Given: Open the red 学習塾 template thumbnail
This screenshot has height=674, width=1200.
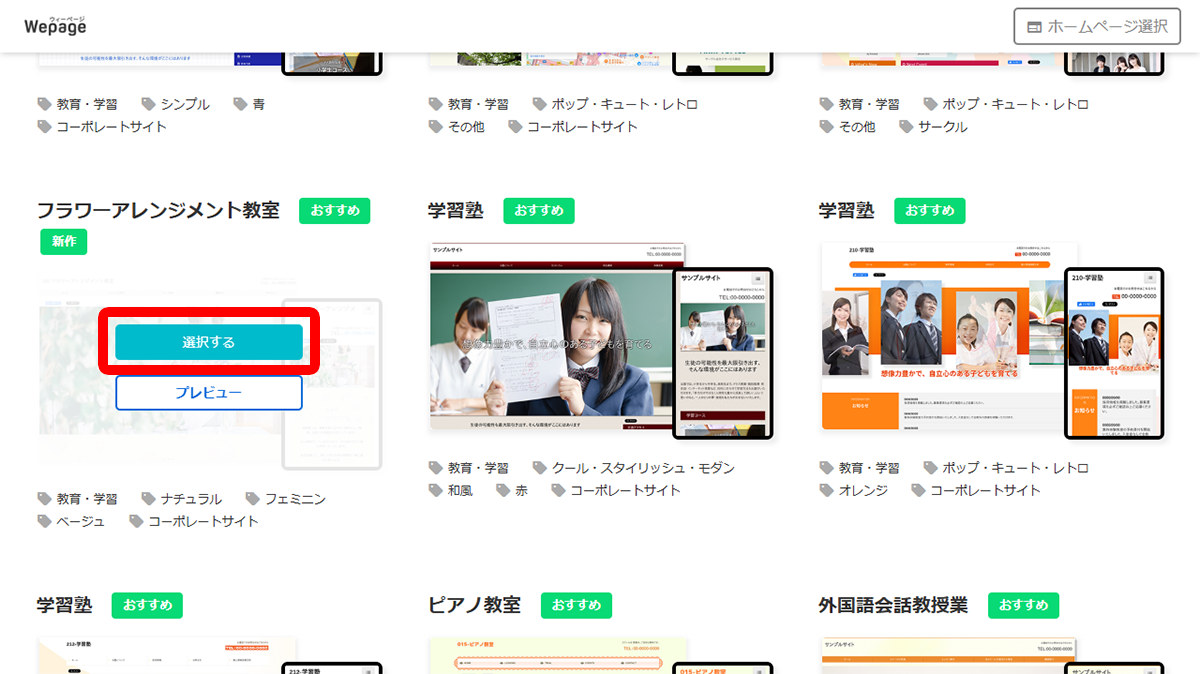Looking at the screenshot, I should [601, 340].
